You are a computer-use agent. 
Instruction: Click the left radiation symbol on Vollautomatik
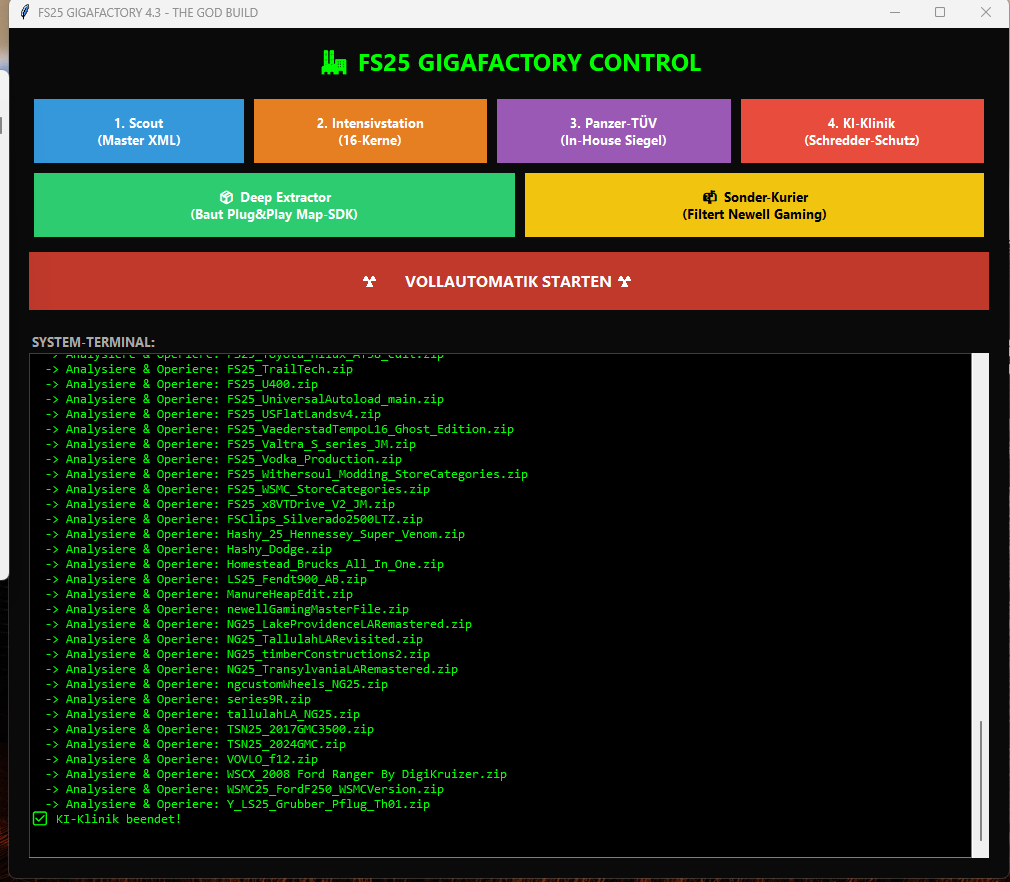click(370, 282)
